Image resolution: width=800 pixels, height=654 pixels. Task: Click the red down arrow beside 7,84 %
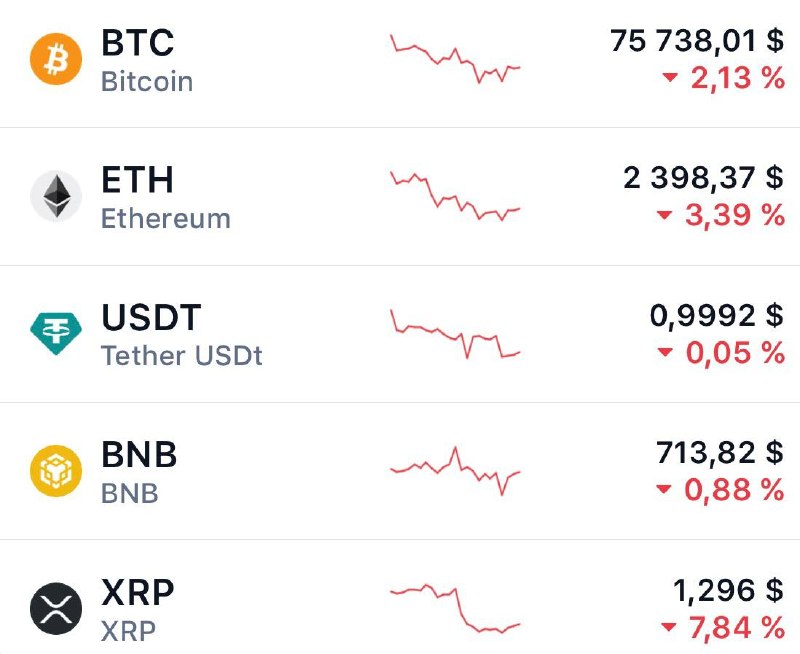668,626
